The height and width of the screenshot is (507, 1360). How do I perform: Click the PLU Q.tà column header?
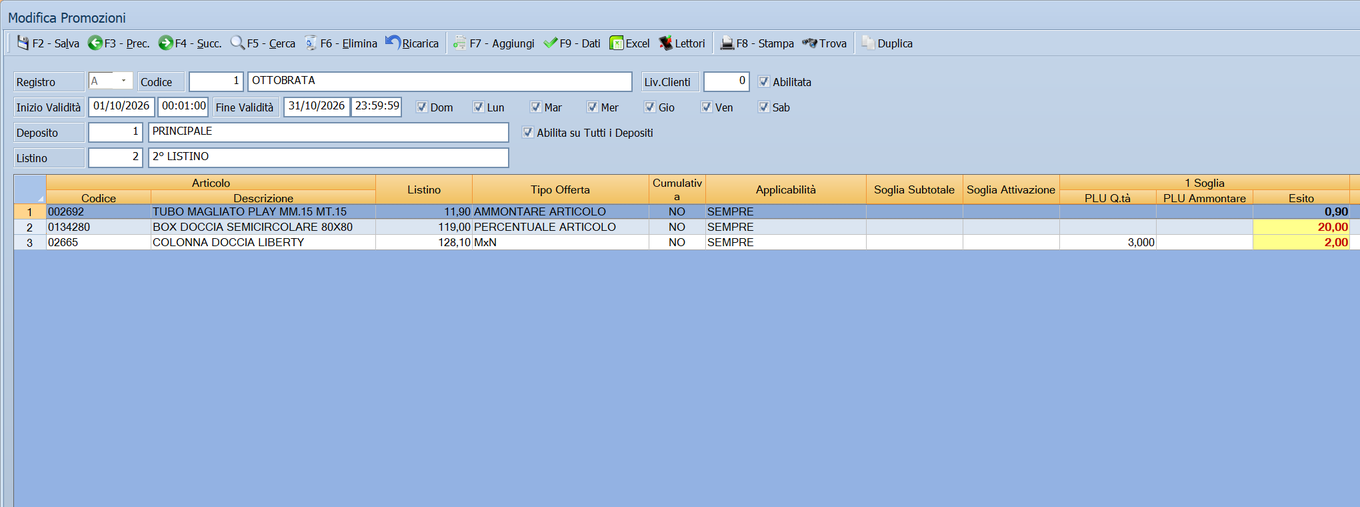(x=1108, y=198)
